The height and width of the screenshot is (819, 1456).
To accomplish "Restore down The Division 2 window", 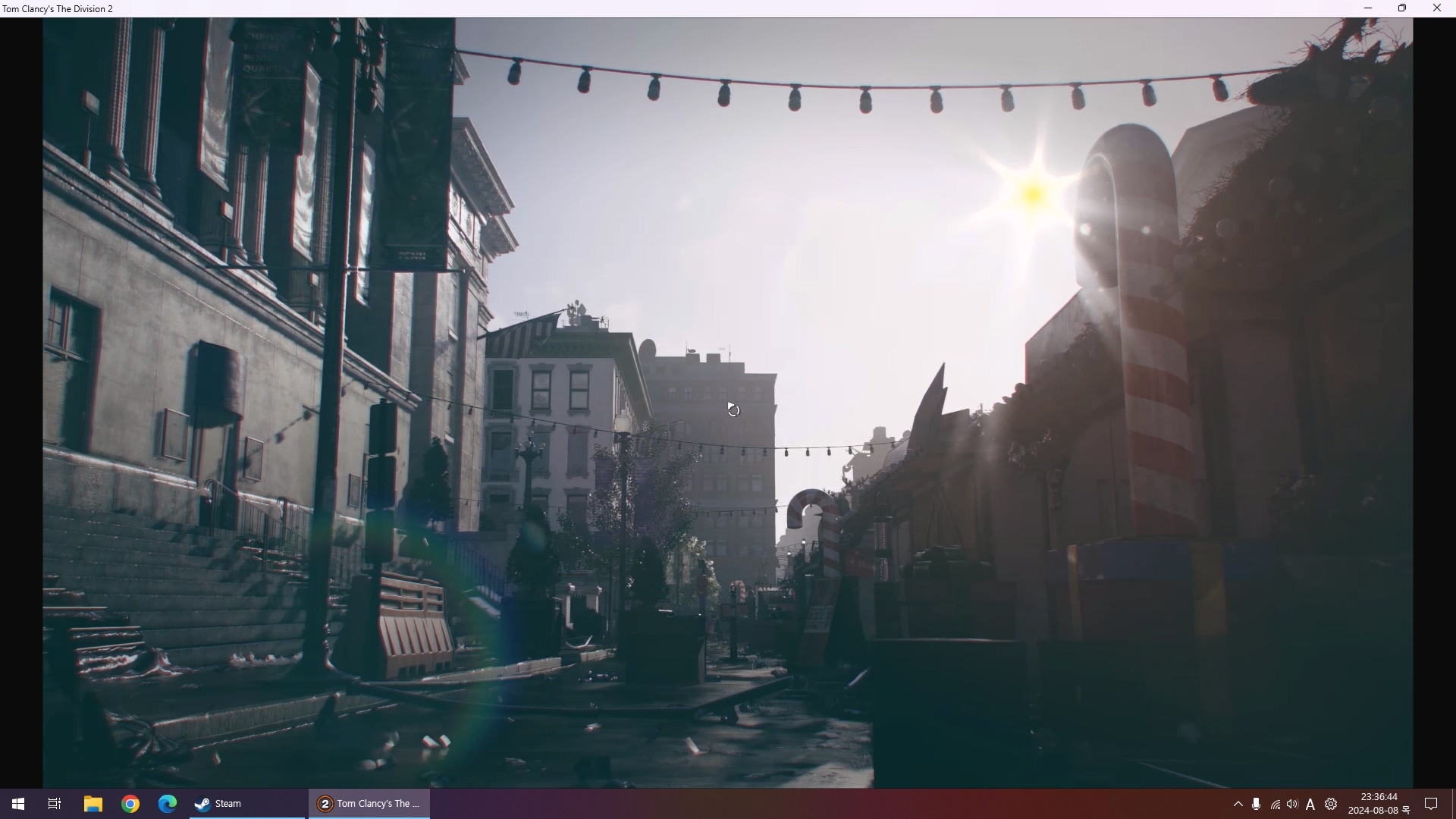I will [x=1402, y=8].
